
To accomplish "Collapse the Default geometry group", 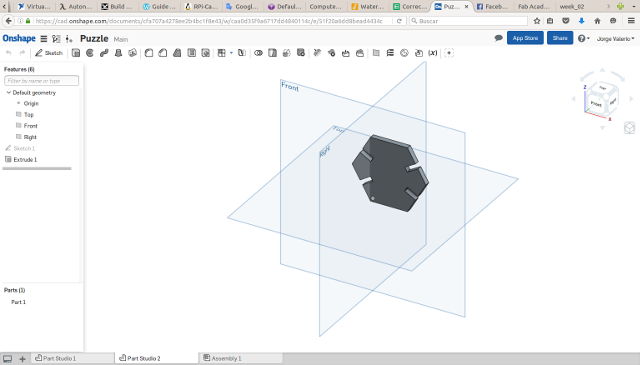I will click(9, 93).
